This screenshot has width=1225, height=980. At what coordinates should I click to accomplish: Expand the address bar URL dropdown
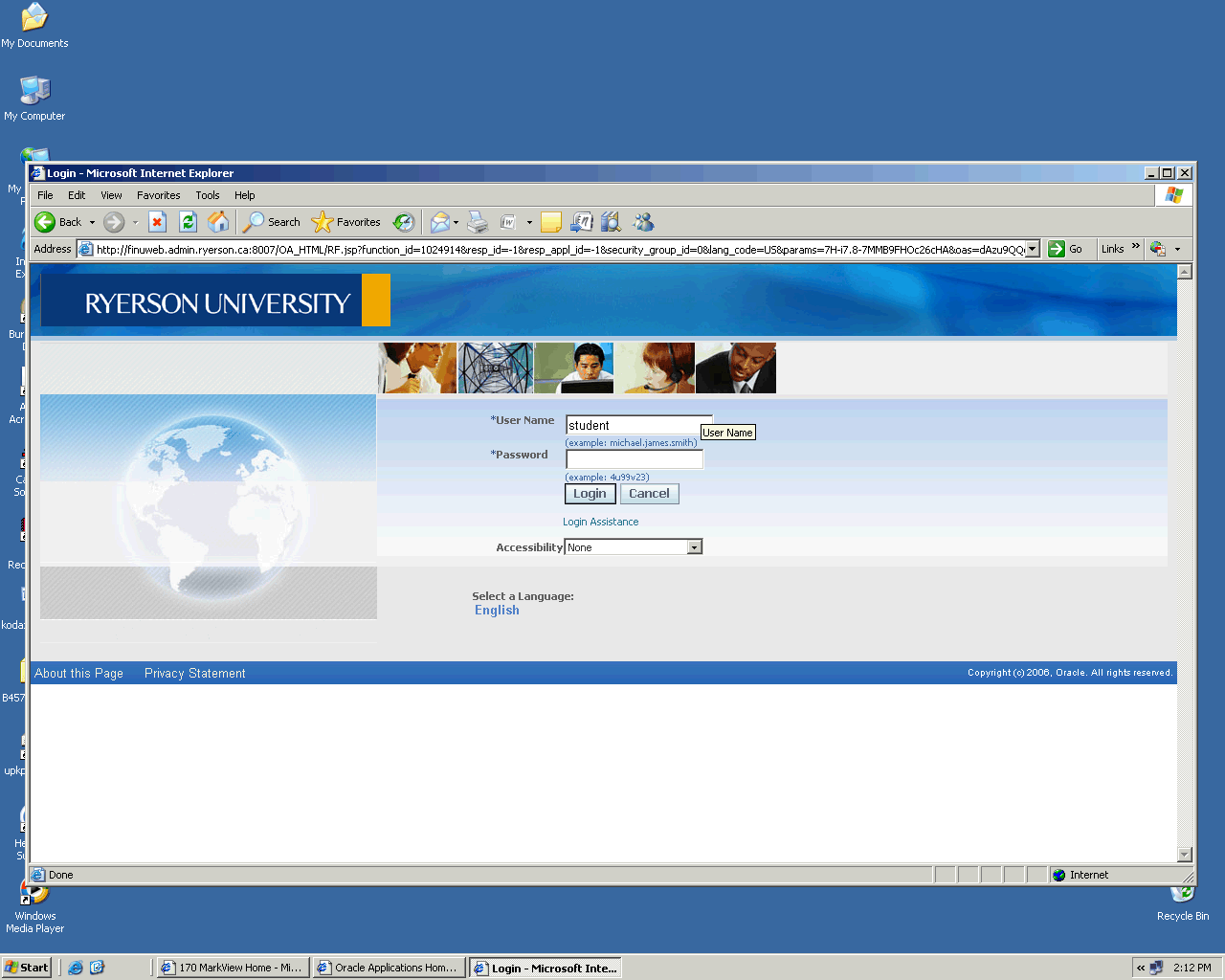tap(1033, 249)
